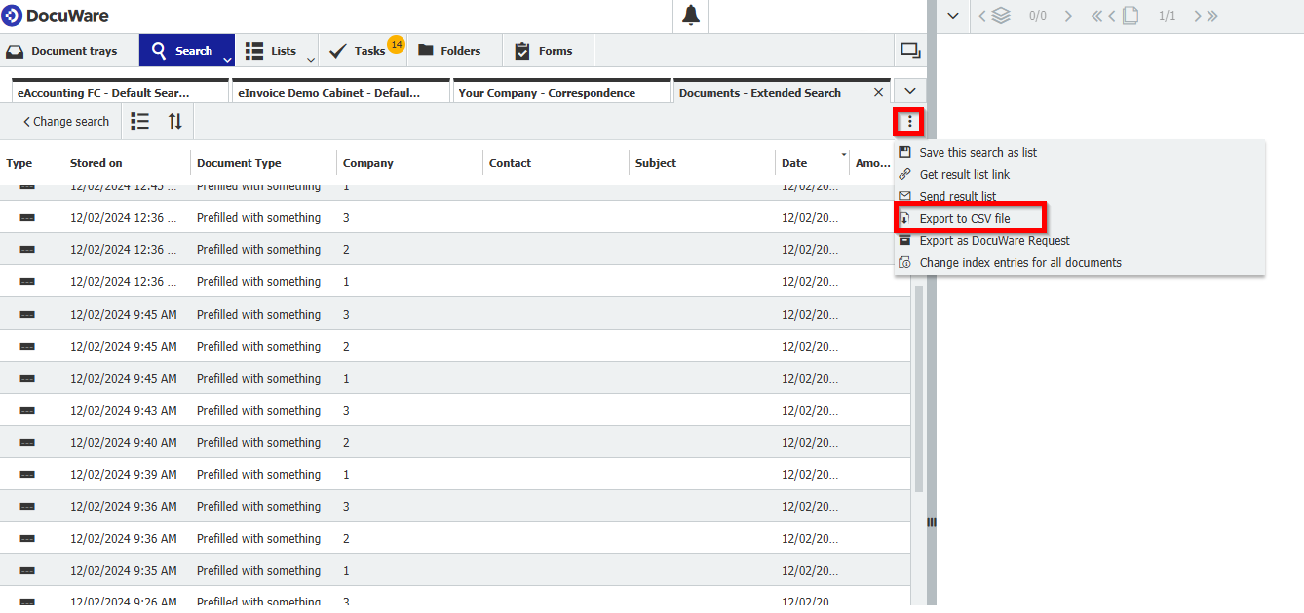Select the eAccounting FC Default Search tab
Screen dimensions: 1304x613
(120, 91)
